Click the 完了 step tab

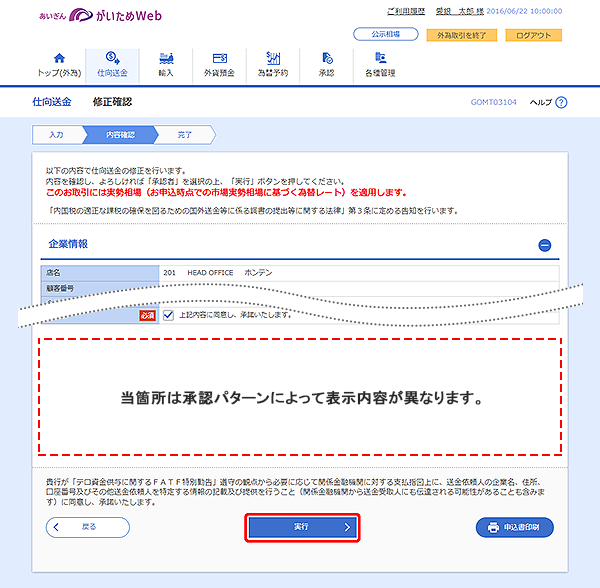[184, 135]
